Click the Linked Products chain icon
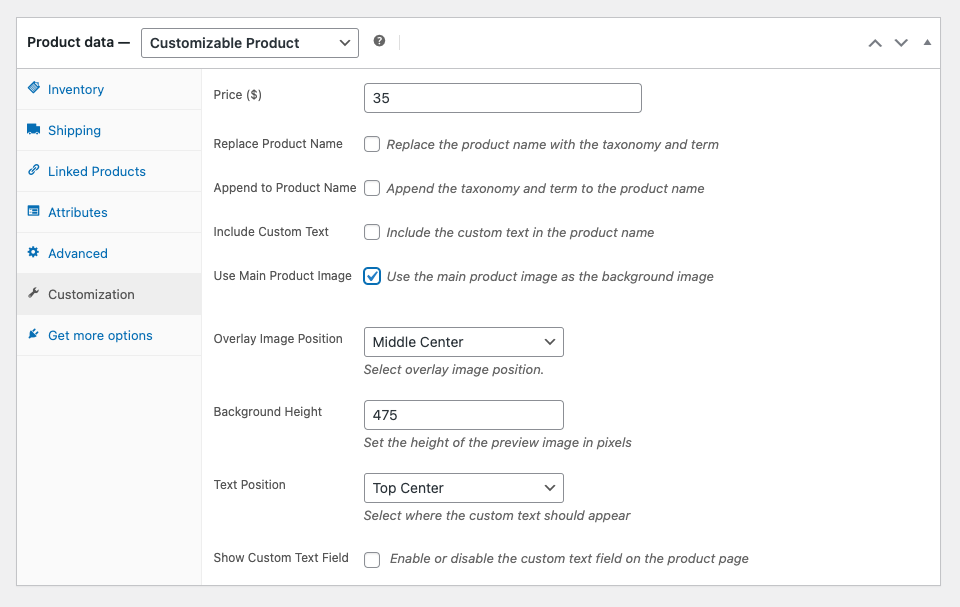960x607 pixels. tap(34, 171)
